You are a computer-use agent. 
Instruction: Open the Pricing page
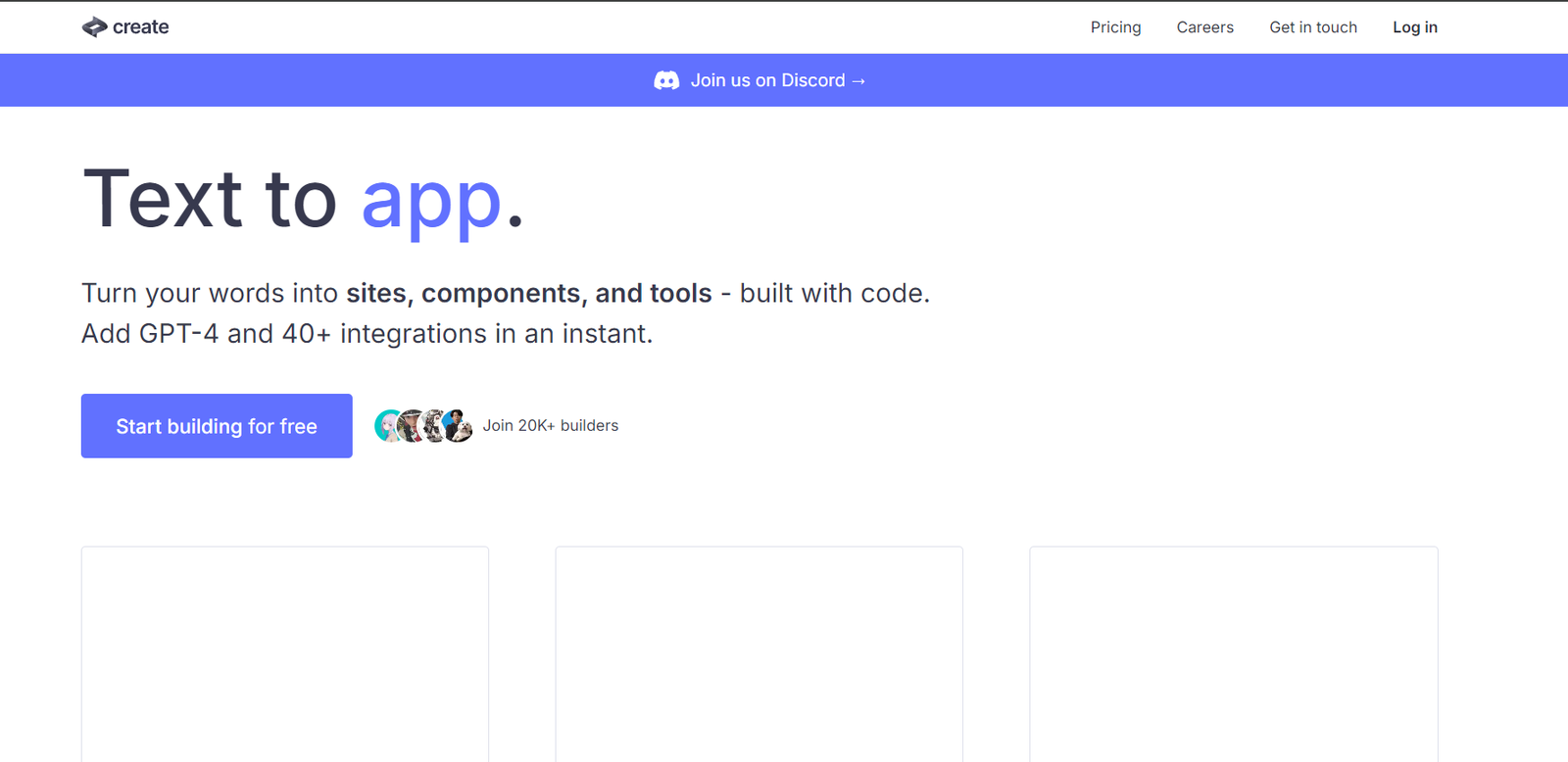pos(1115,27)
